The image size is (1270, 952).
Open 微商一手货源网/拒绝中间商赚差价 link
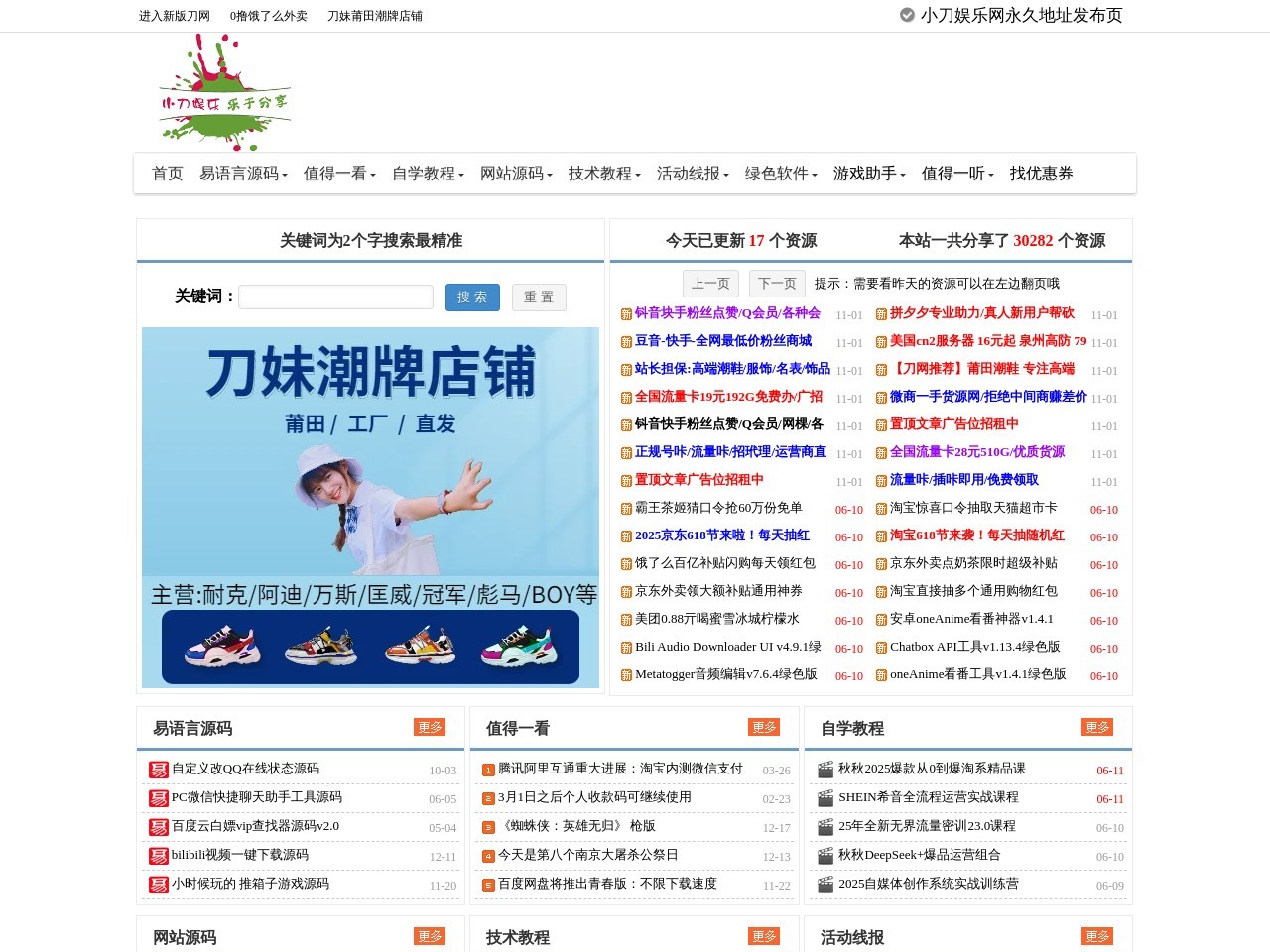coord(988,397)
